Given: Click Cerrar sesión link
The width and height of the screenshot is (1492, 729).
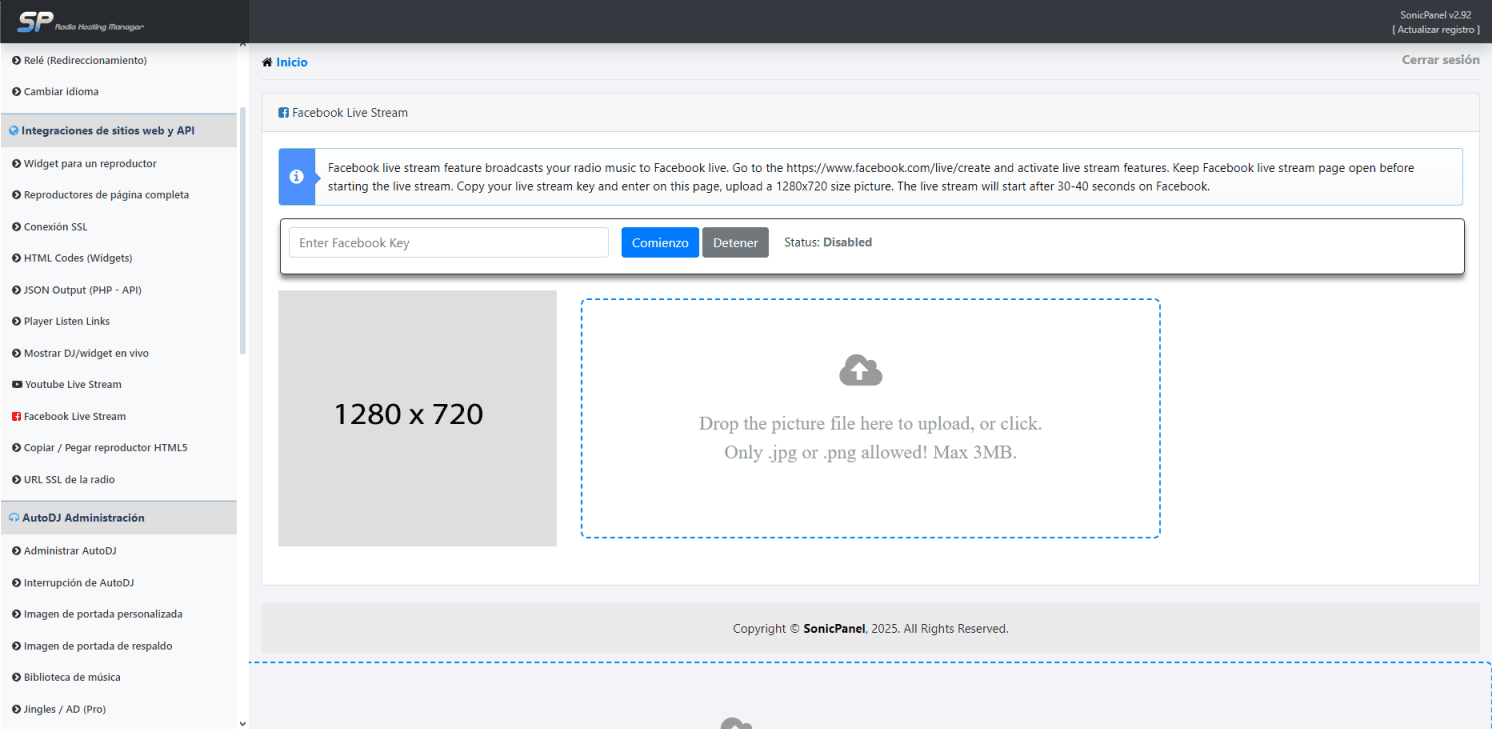Looking at the screenshot, I should coord(1440,60).
